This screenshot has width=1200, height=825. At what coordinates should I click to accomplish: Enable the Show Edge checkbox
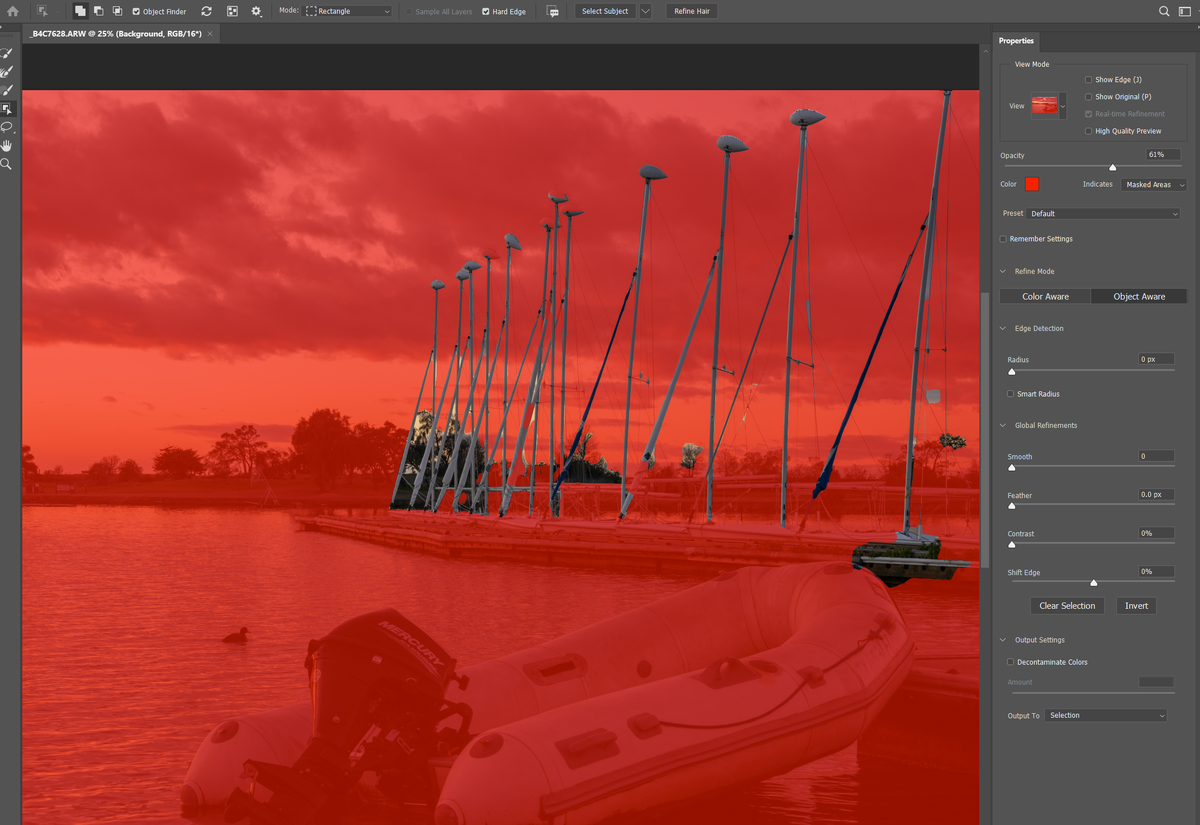click(x=1089, y=80)
